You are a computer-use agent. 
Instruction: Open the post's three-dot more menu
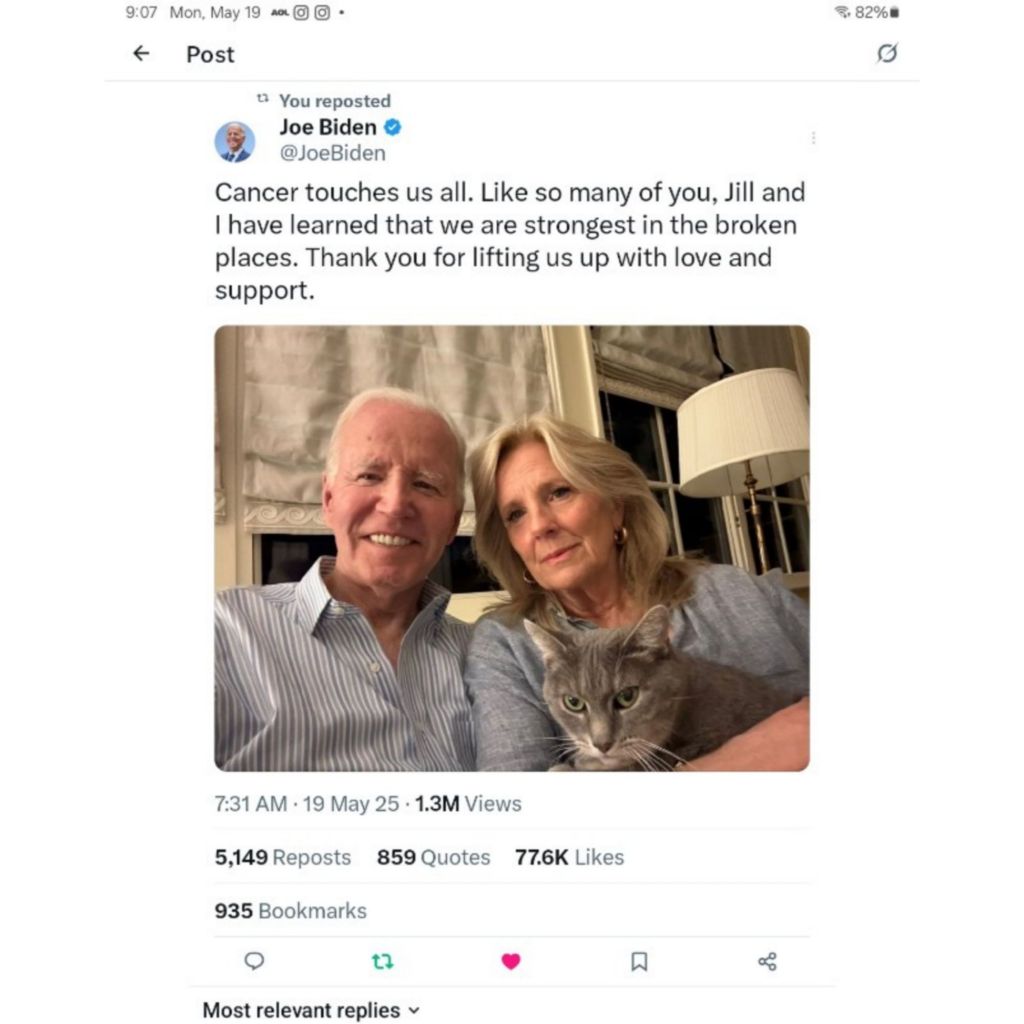coord(813,138)
